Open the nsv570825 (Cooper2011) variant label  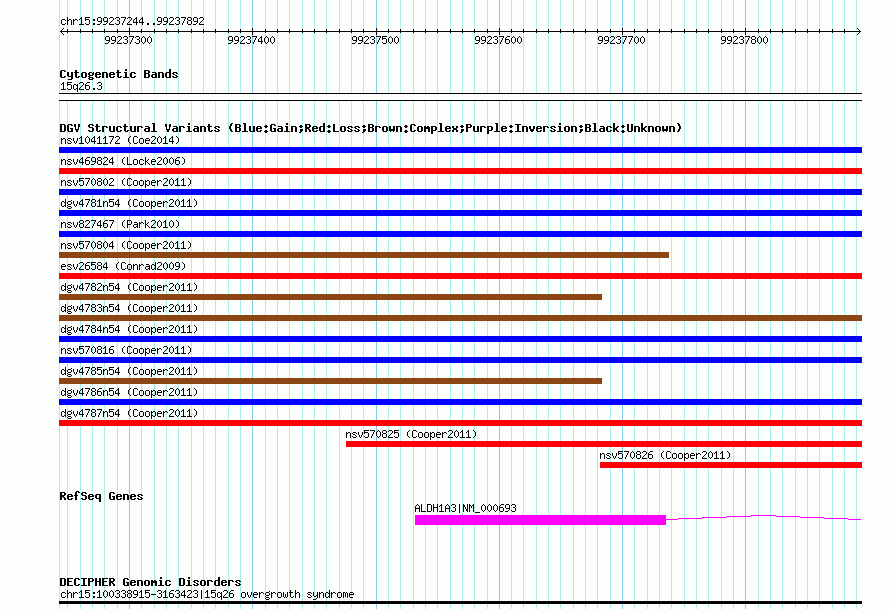[411, 435]
